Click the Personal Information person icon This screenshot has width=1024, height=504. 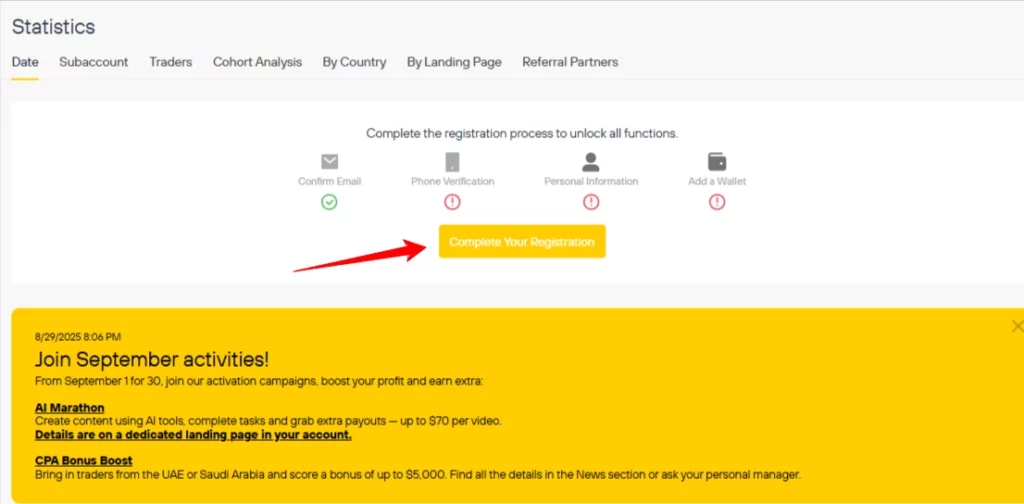tap(591, 161)
